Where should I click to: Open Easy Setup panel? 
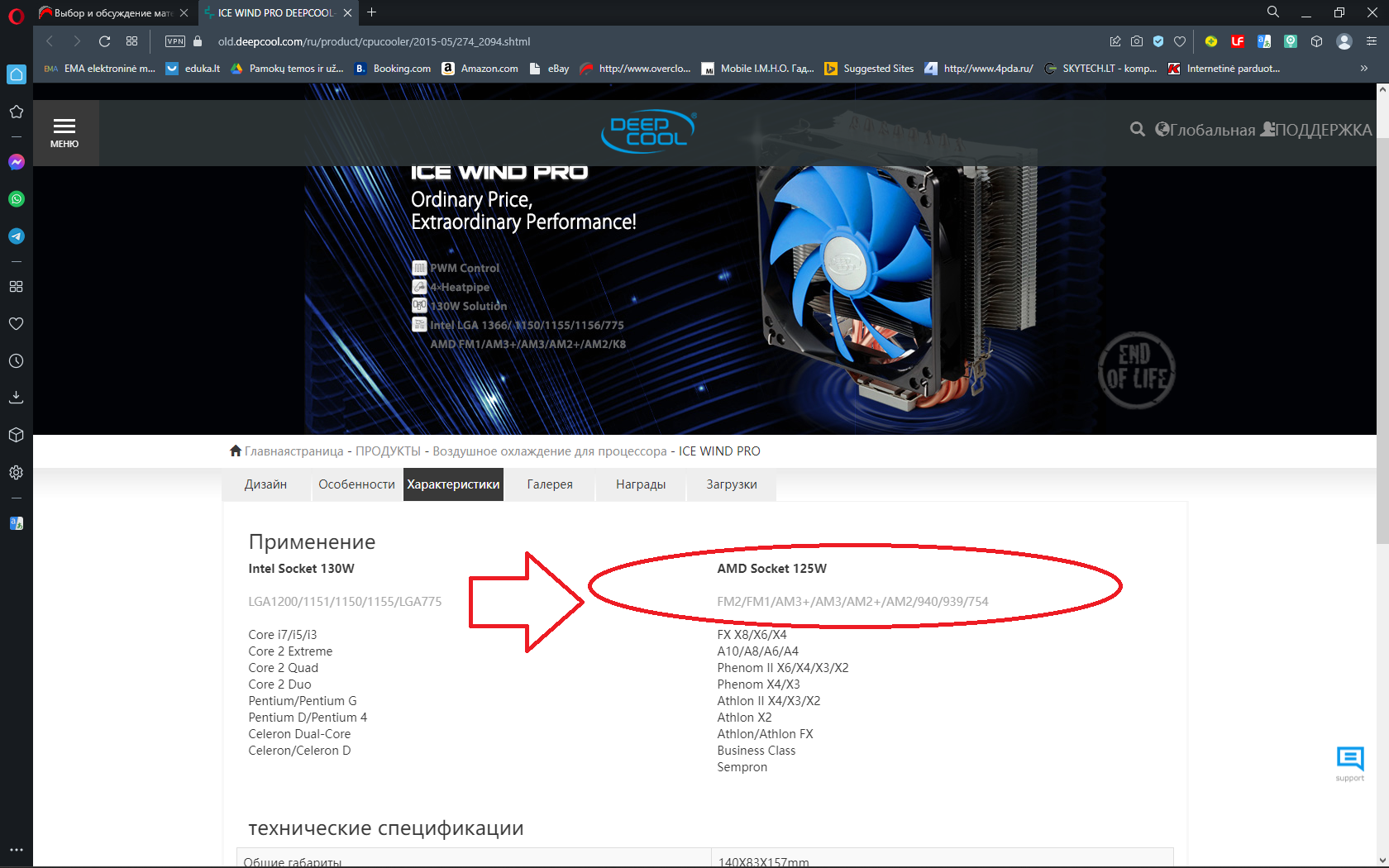tap(1372, 41)
